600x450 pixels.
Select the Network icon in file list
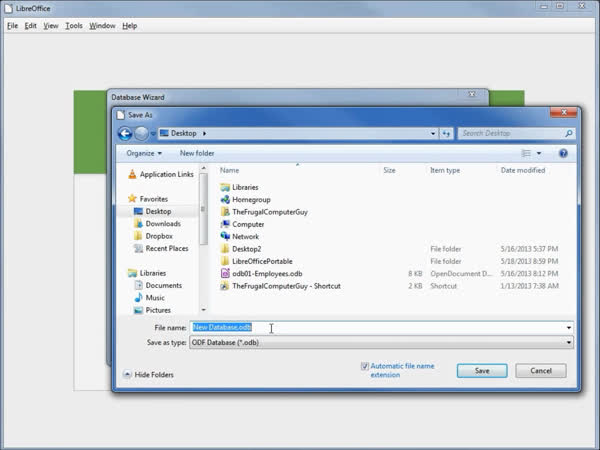(x=225, y=236)
